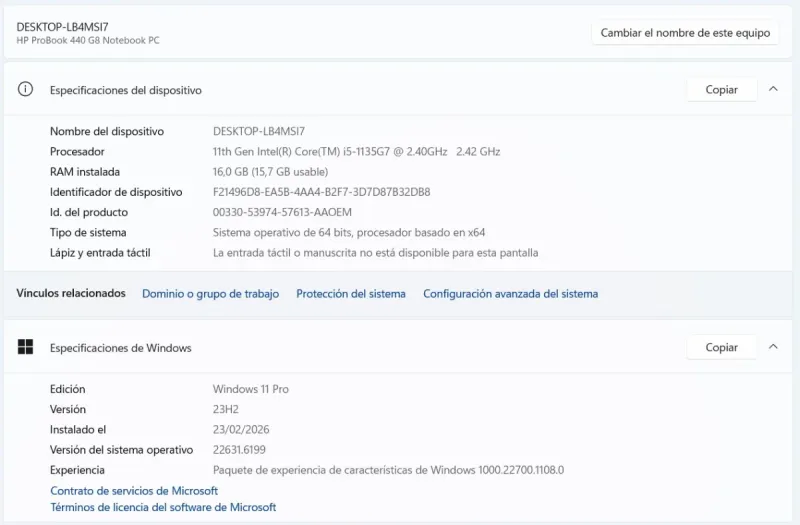
Task: Collapse the Especificaciones de Windows section chevron
Action: pos(773,346)
